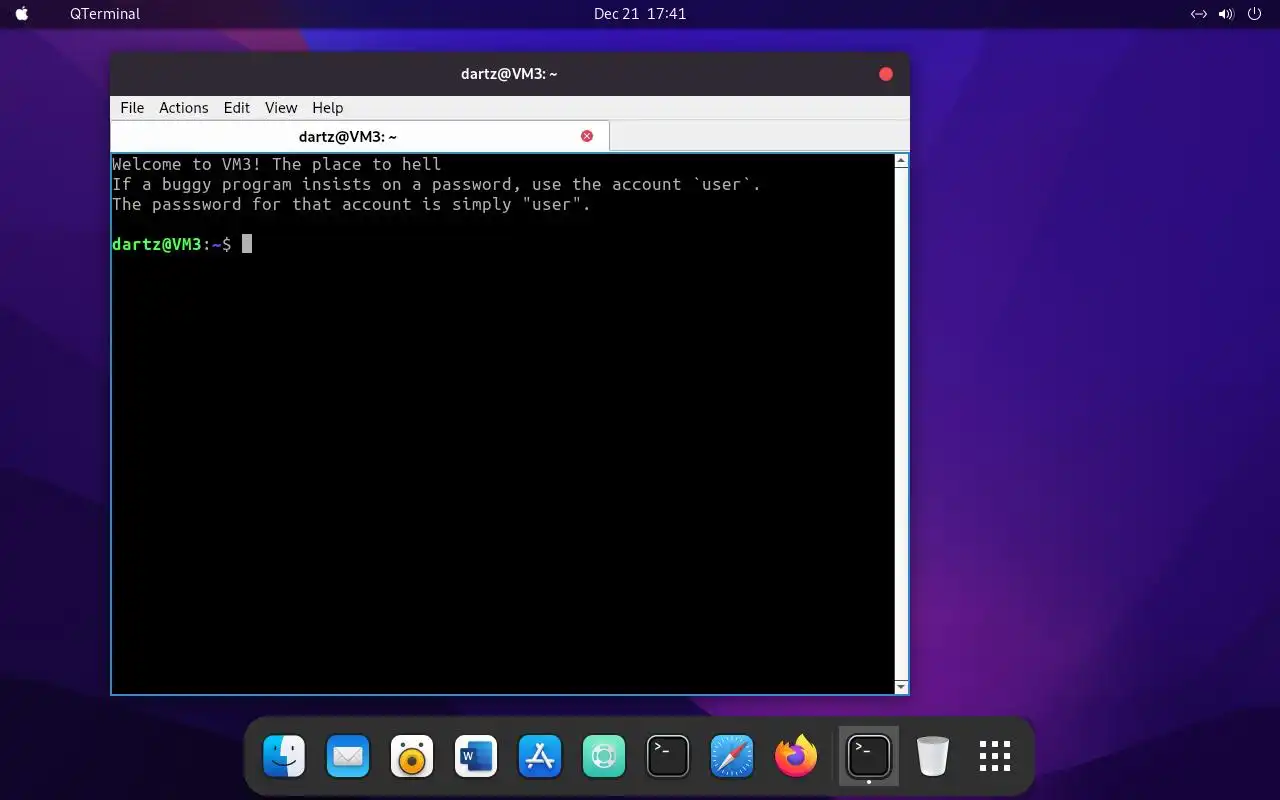Close the QTerminal window with the red button

pyautogui.click(x=886, y=74)
